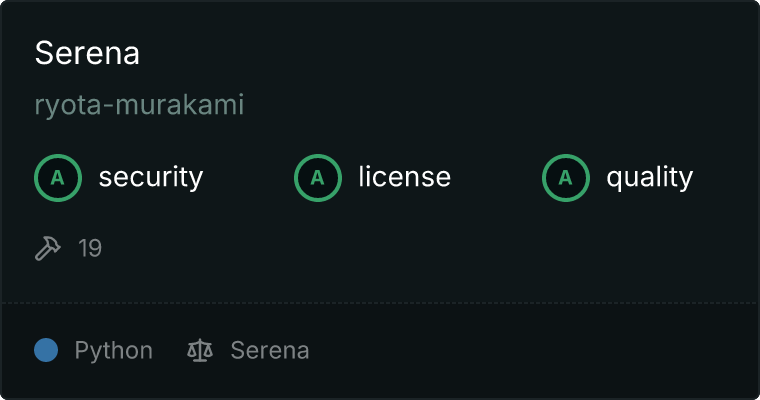The image size is (760, 400).
Task: Select the quality score label
Action: pos(649,177)
